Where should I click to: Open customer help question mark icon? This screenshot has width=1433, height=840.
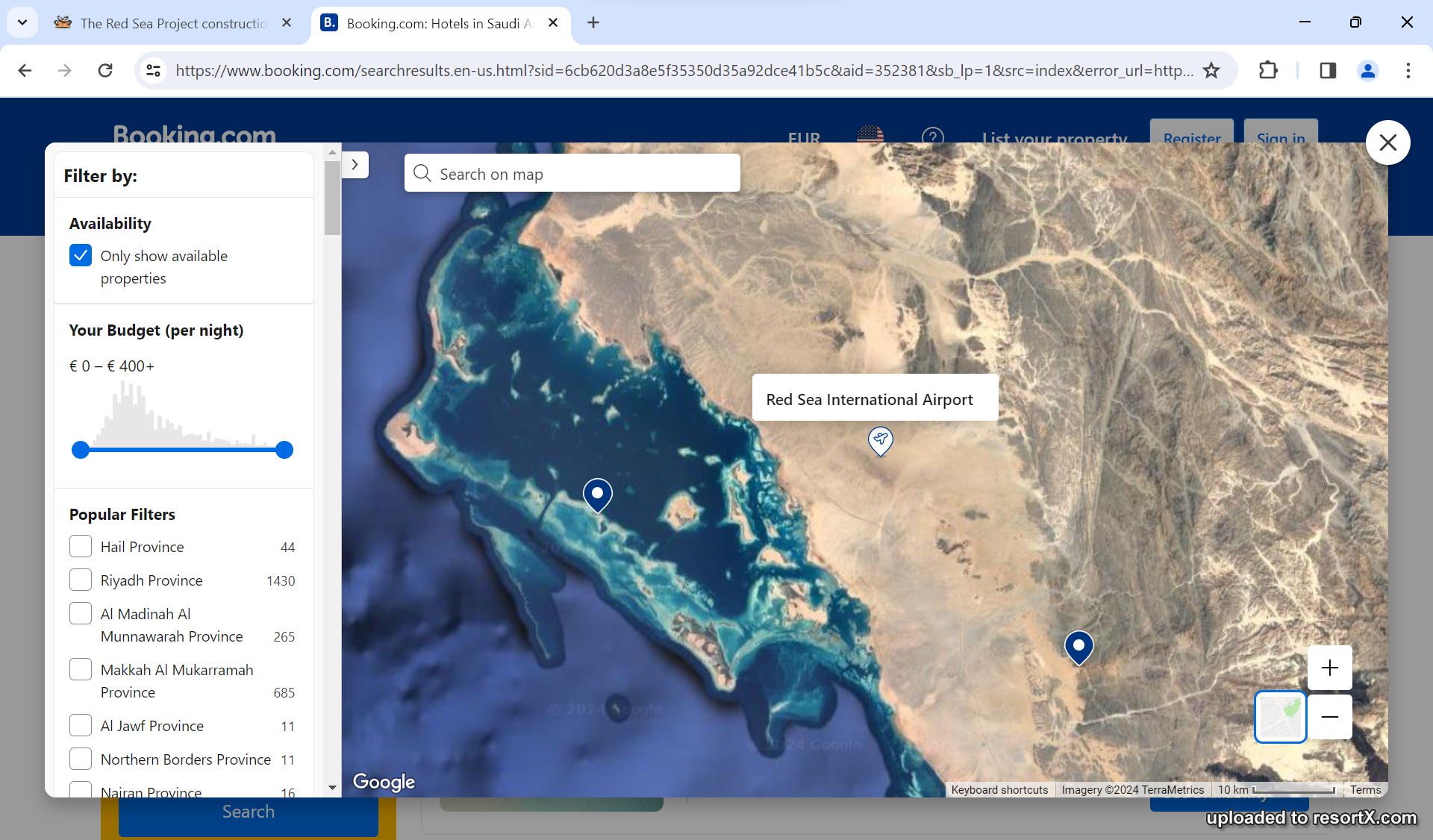tap(933, 135)
